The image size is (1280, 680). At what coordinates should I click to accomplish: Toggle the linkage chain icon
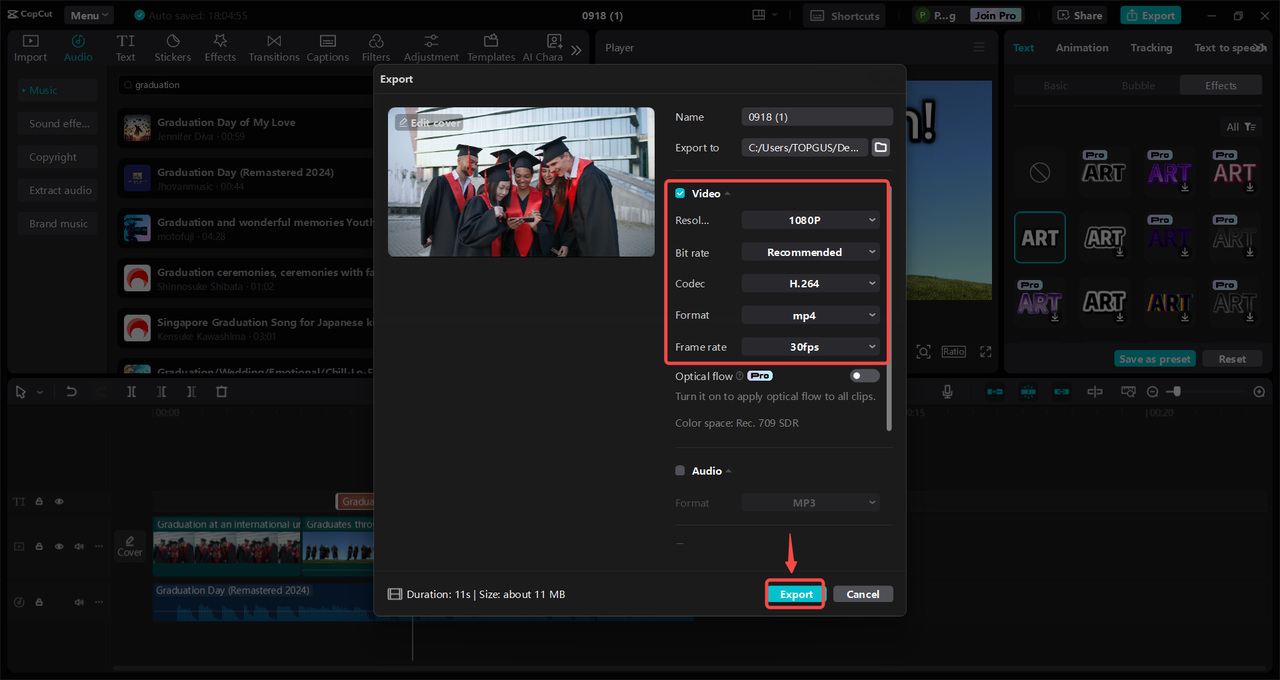point(1061,392)
